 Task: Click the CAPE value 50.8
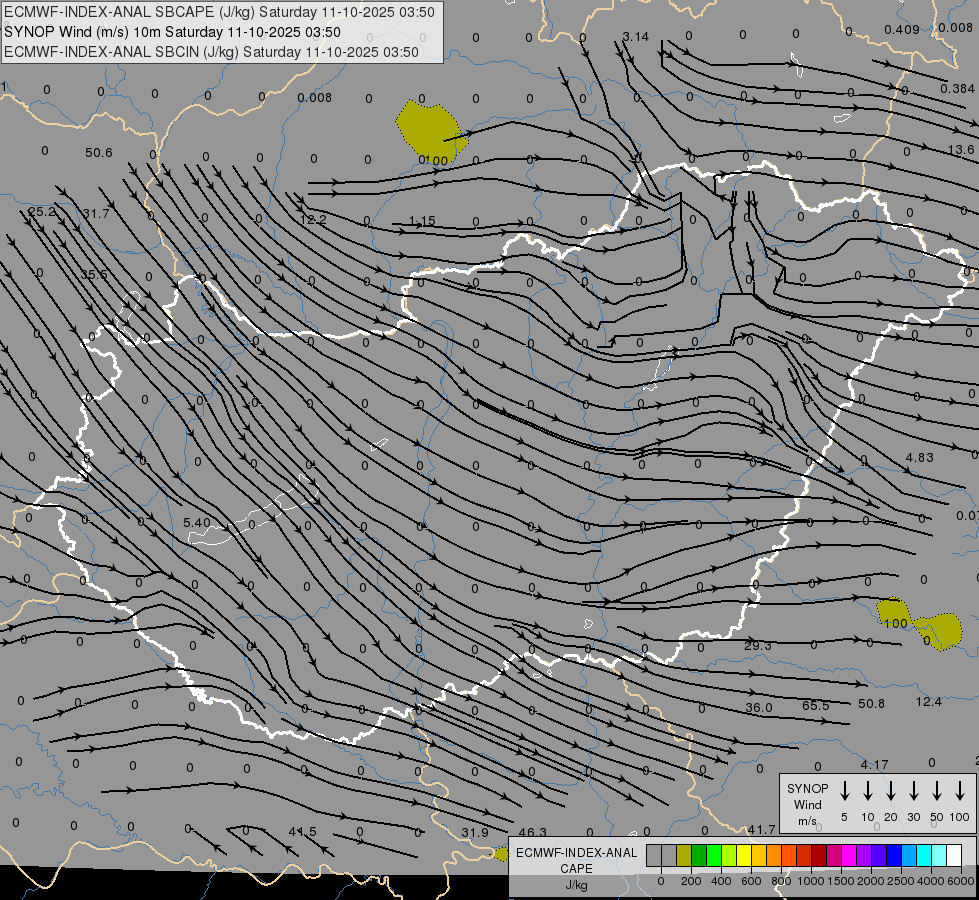point(871,703)
